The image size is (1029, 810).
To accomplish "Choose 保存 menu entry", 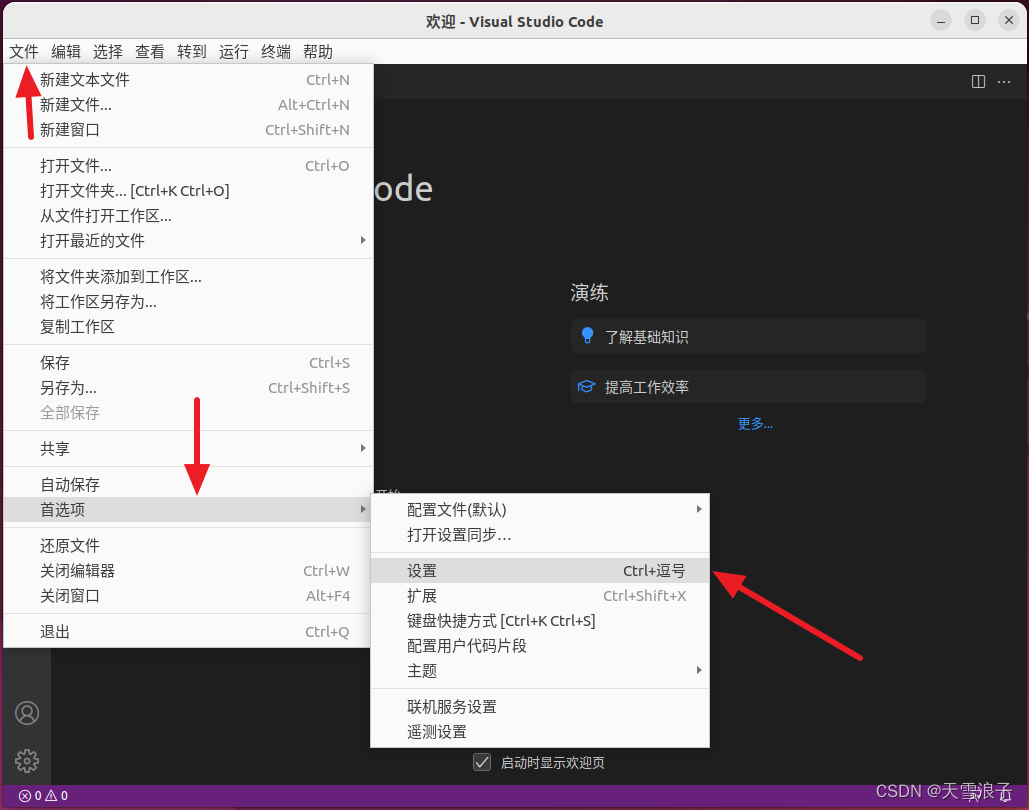I will (188, 363).
